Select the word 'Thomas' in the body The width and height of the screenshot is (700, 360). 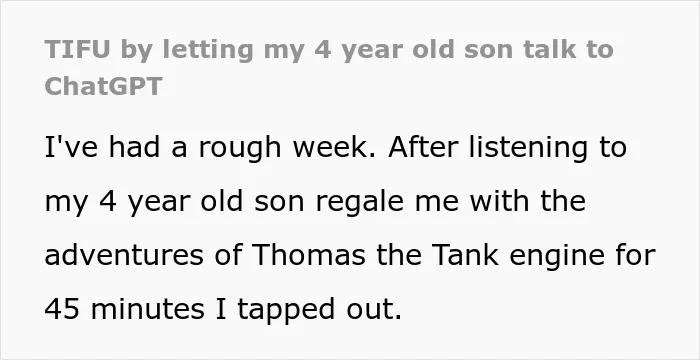(309, 255)
